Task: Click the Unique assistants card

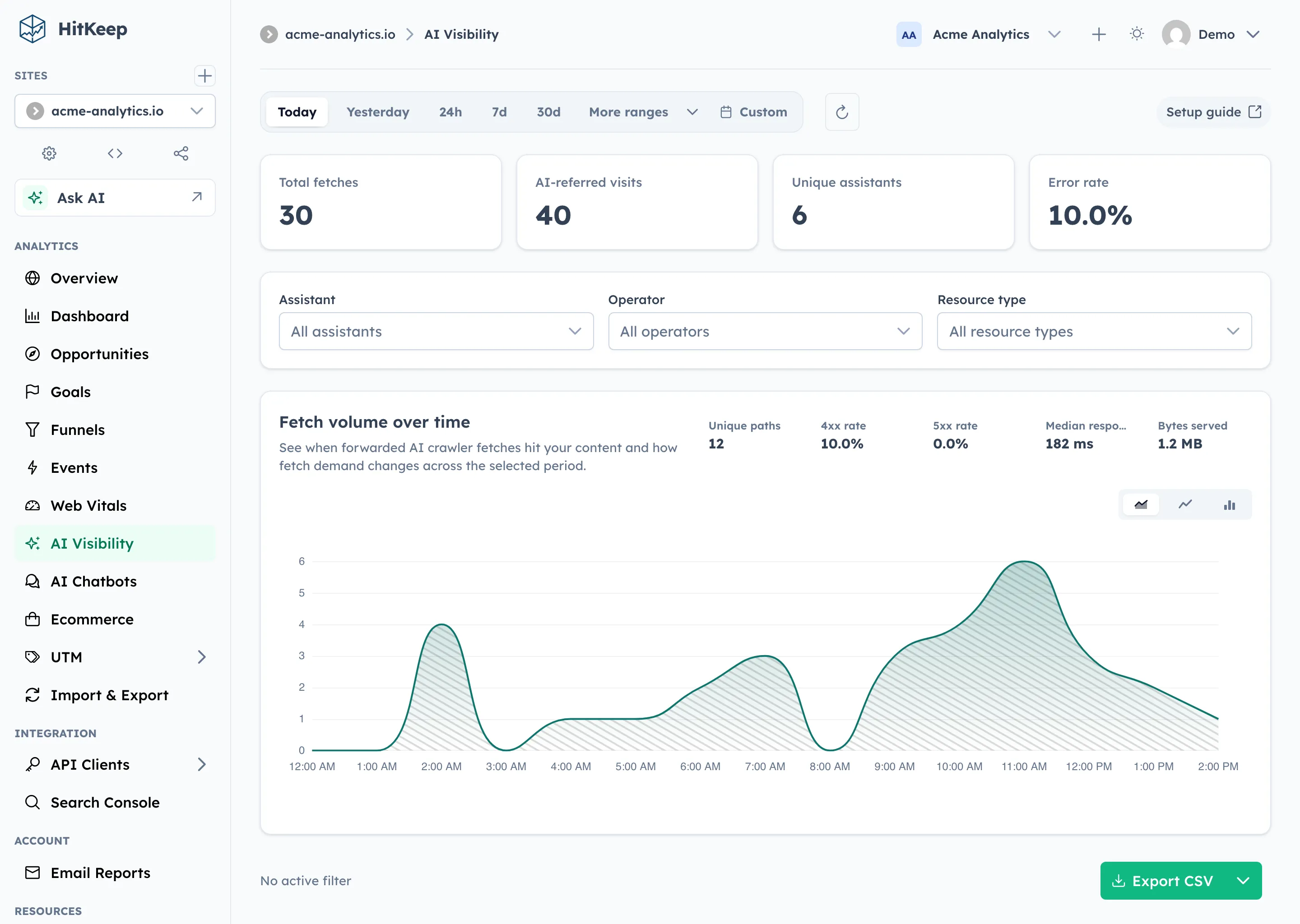Action: 894,202
